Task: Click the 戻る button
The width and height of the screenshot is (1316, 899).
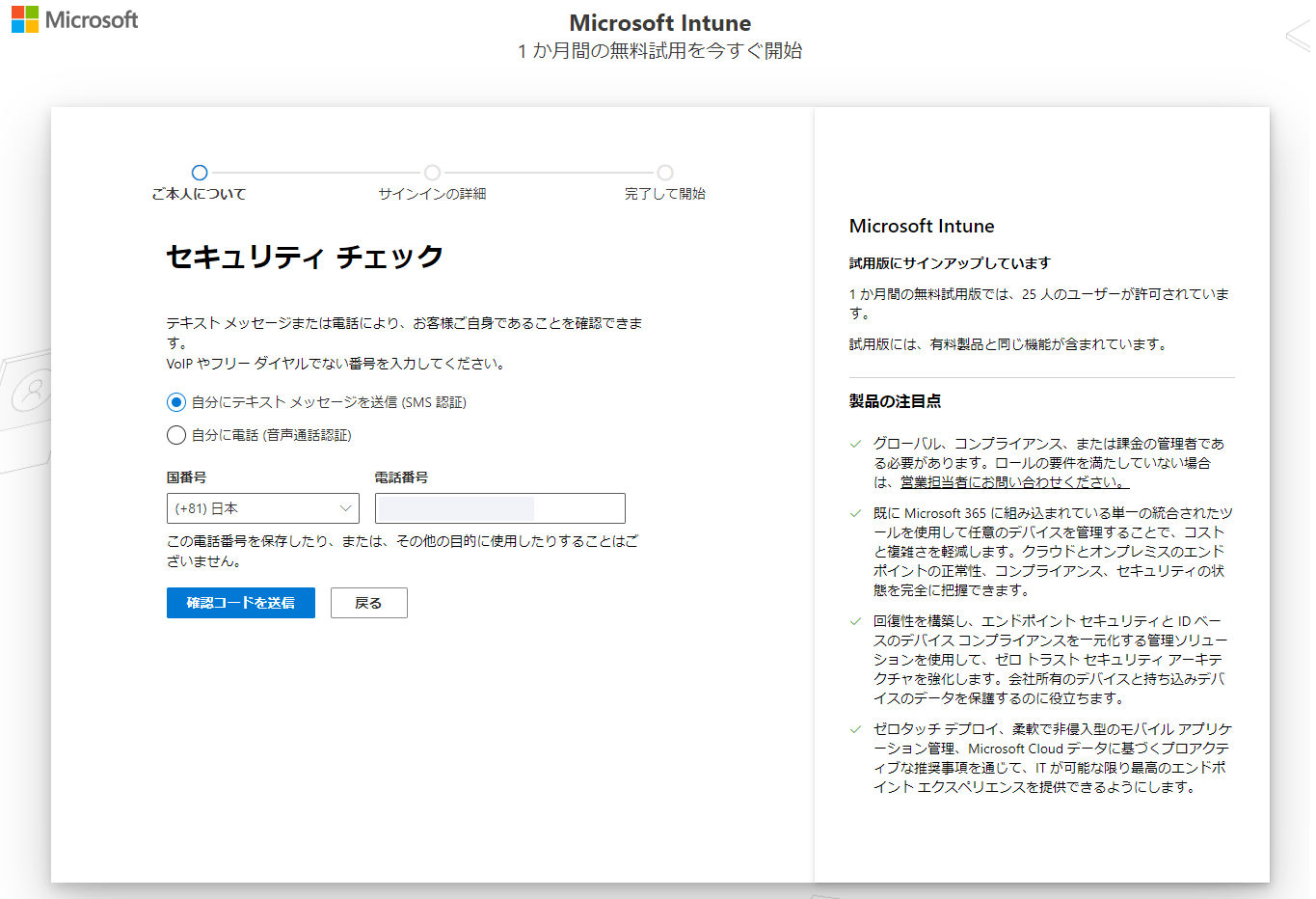Action: pos(369,603)
